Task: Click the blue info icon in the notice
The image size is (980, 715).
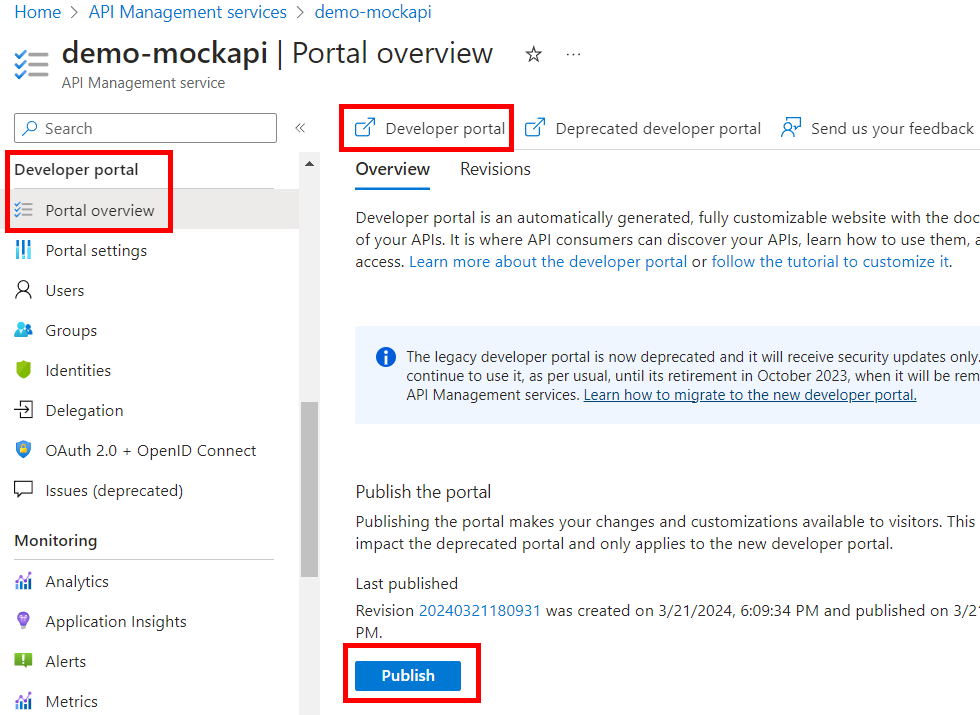Action: pyautogui.click(x=386, y=357)
